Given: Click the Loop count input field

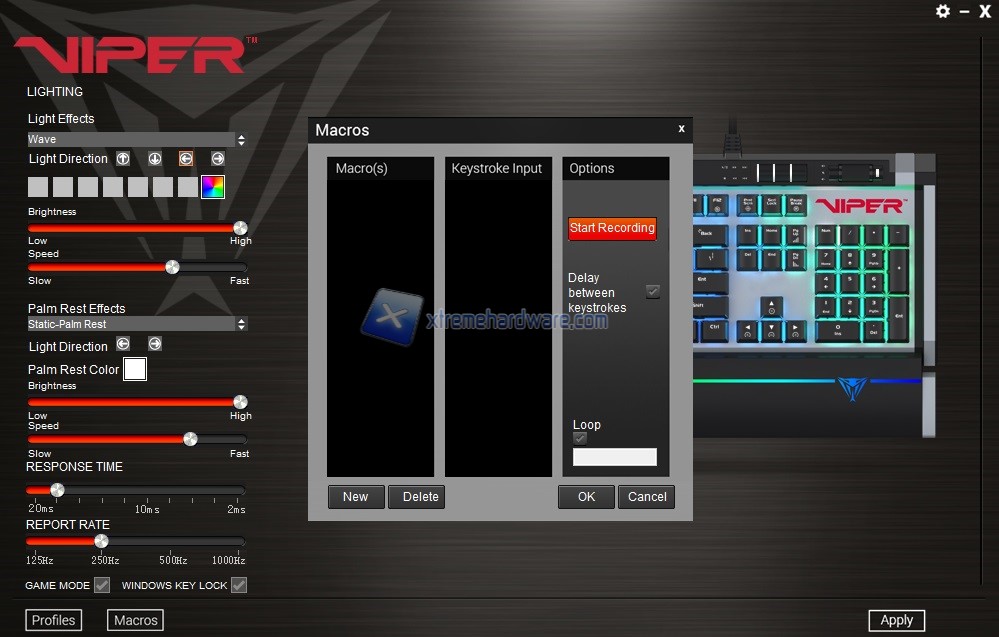Looking at the screenshot, I should (x=614, y=457).
